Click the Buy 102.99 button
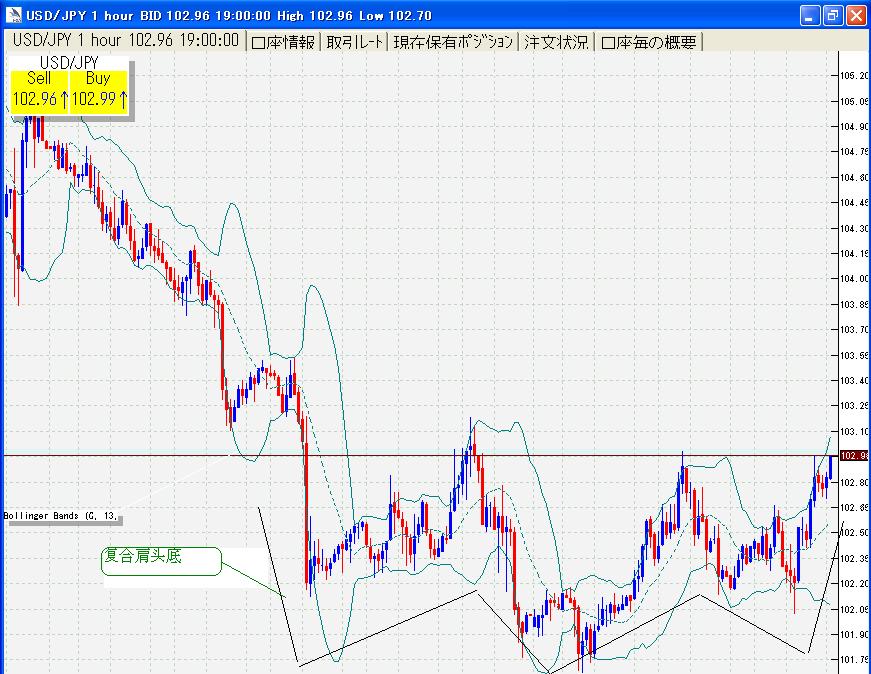 point(99,90)
